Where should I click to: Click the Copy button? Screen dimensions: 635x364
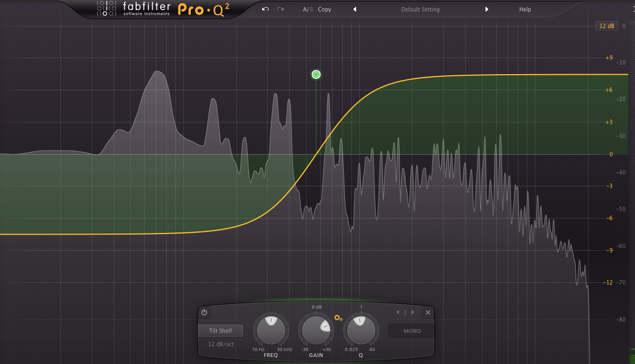point(324,9)
